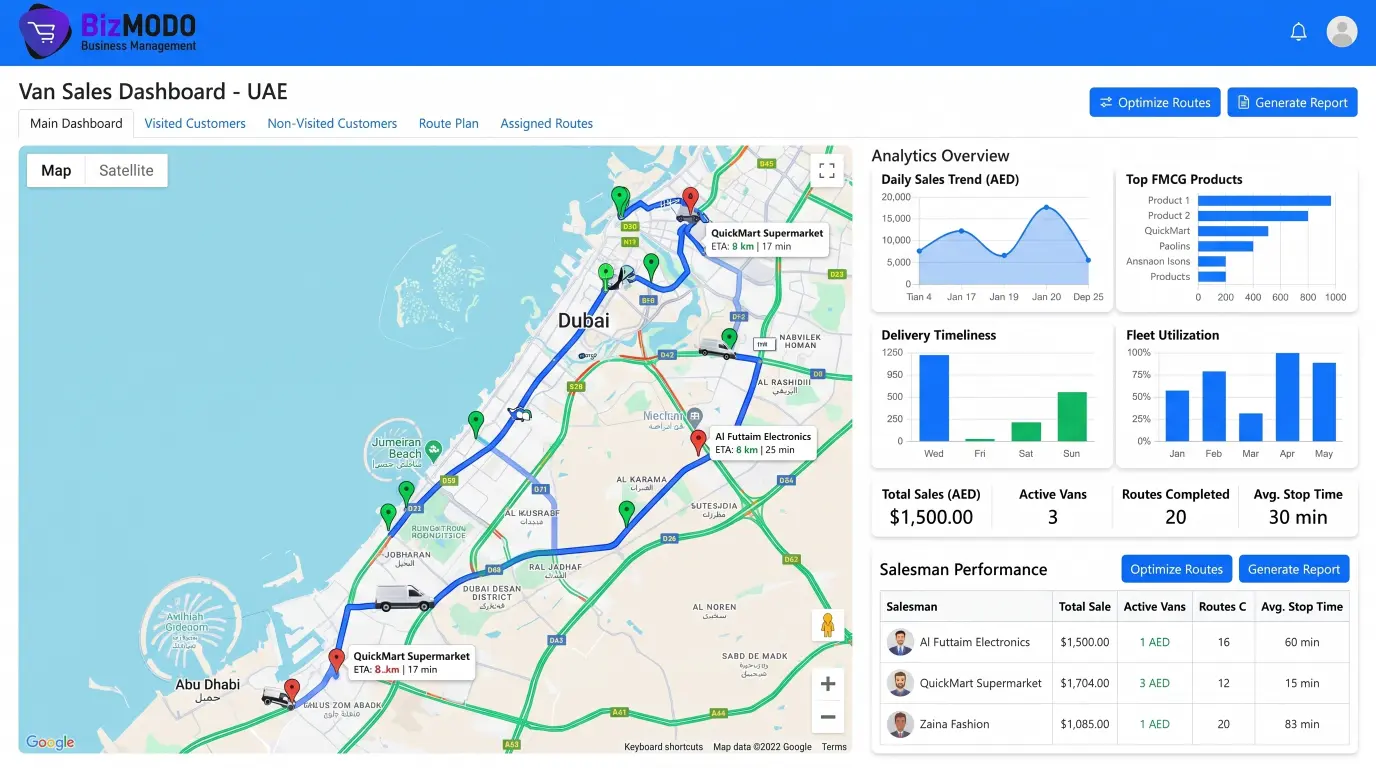This screenshot has width=1376, height=768.
Task: Open the Route Plan tab
Action: point(449,123)
